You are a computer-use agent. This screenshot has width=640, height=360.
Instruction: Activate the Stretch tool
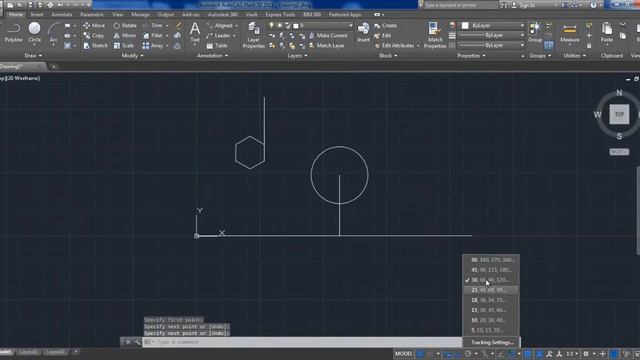point(95,46)
